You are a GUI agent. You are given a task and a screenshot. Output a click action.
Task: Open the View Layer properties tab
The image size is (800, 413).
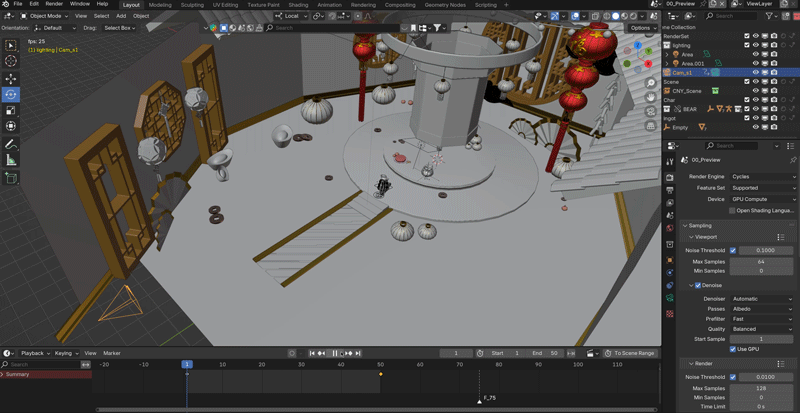click(670, 203)
